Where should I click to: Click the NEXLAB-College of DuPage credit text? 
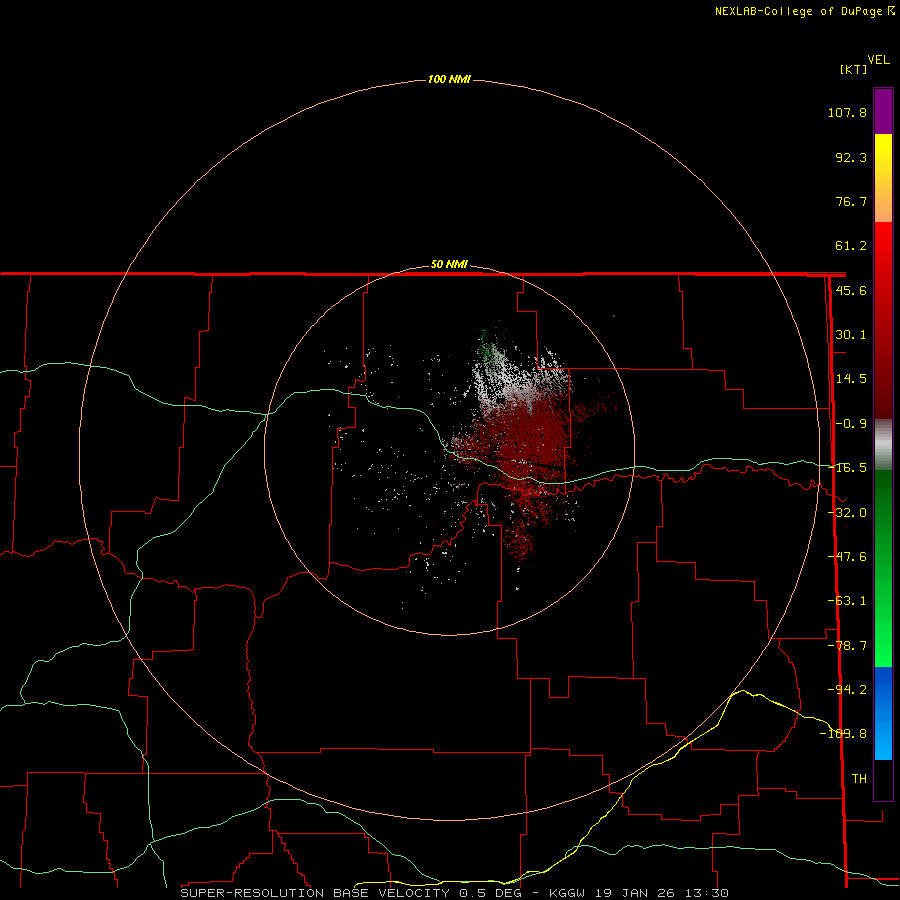[798, 11]
